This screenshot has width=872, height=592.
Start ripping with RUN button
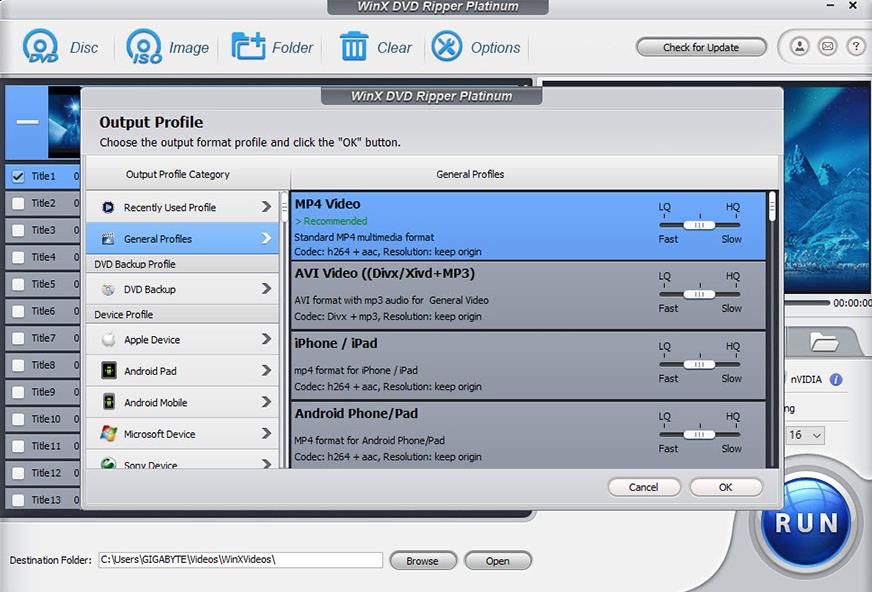coord(806,524)
